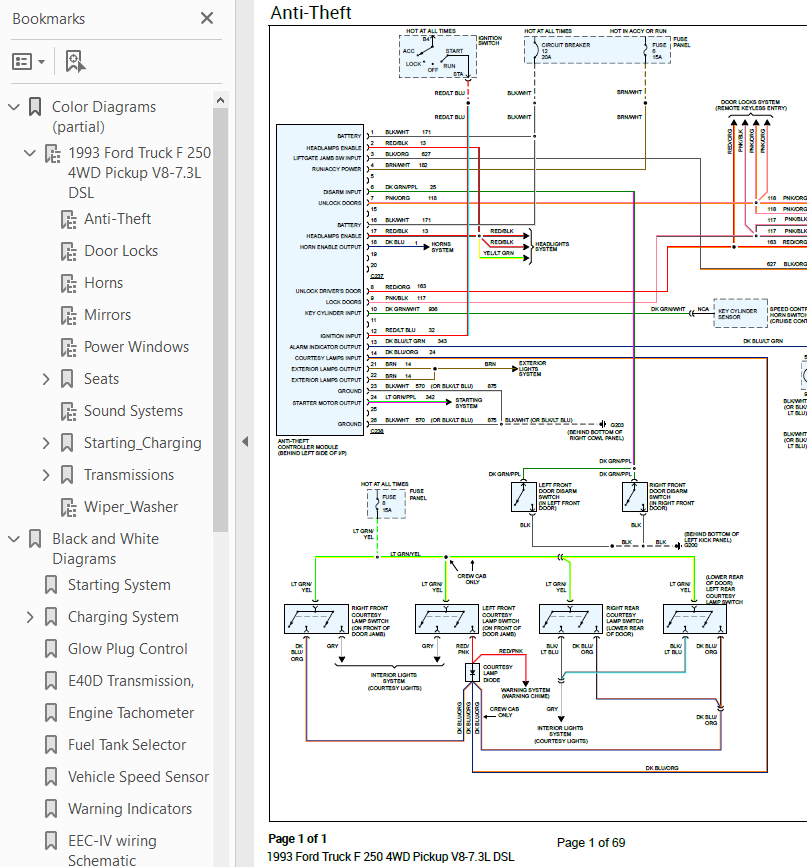The width and height of the screenshot is (807, 867).
Task: Click the Mirrors bookmark icon
Action: (x=69, y=316)
